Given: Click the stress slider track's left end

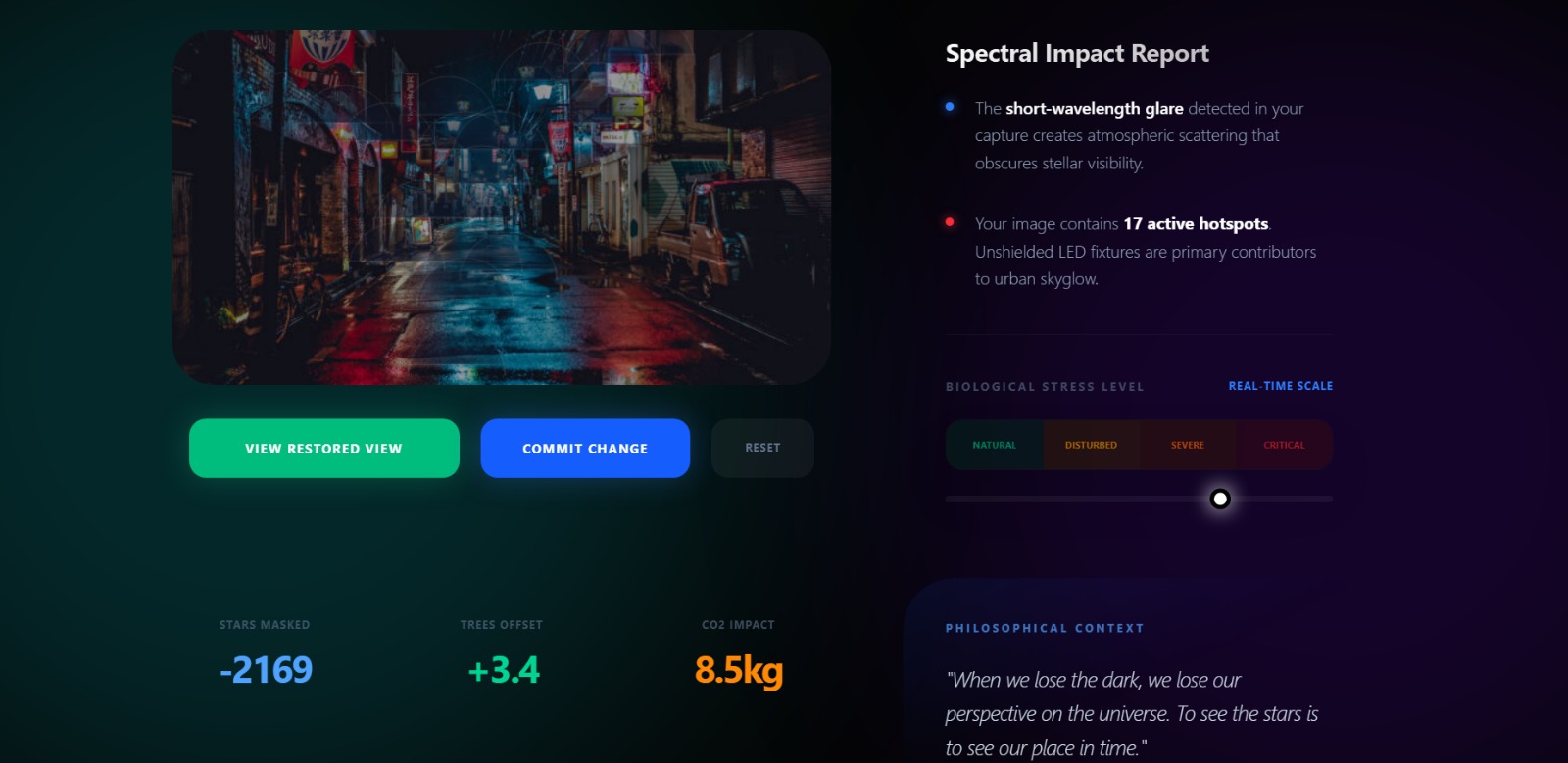Looking at the screenshot, I should coord(951,500).
